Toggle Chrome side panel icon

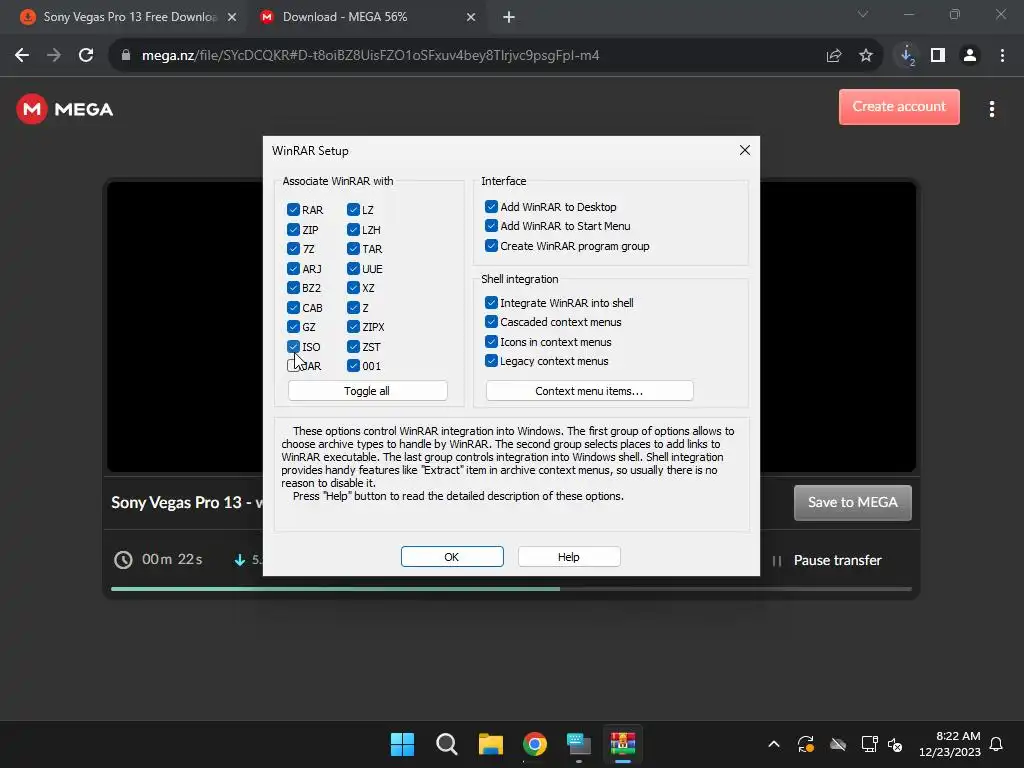938,56
